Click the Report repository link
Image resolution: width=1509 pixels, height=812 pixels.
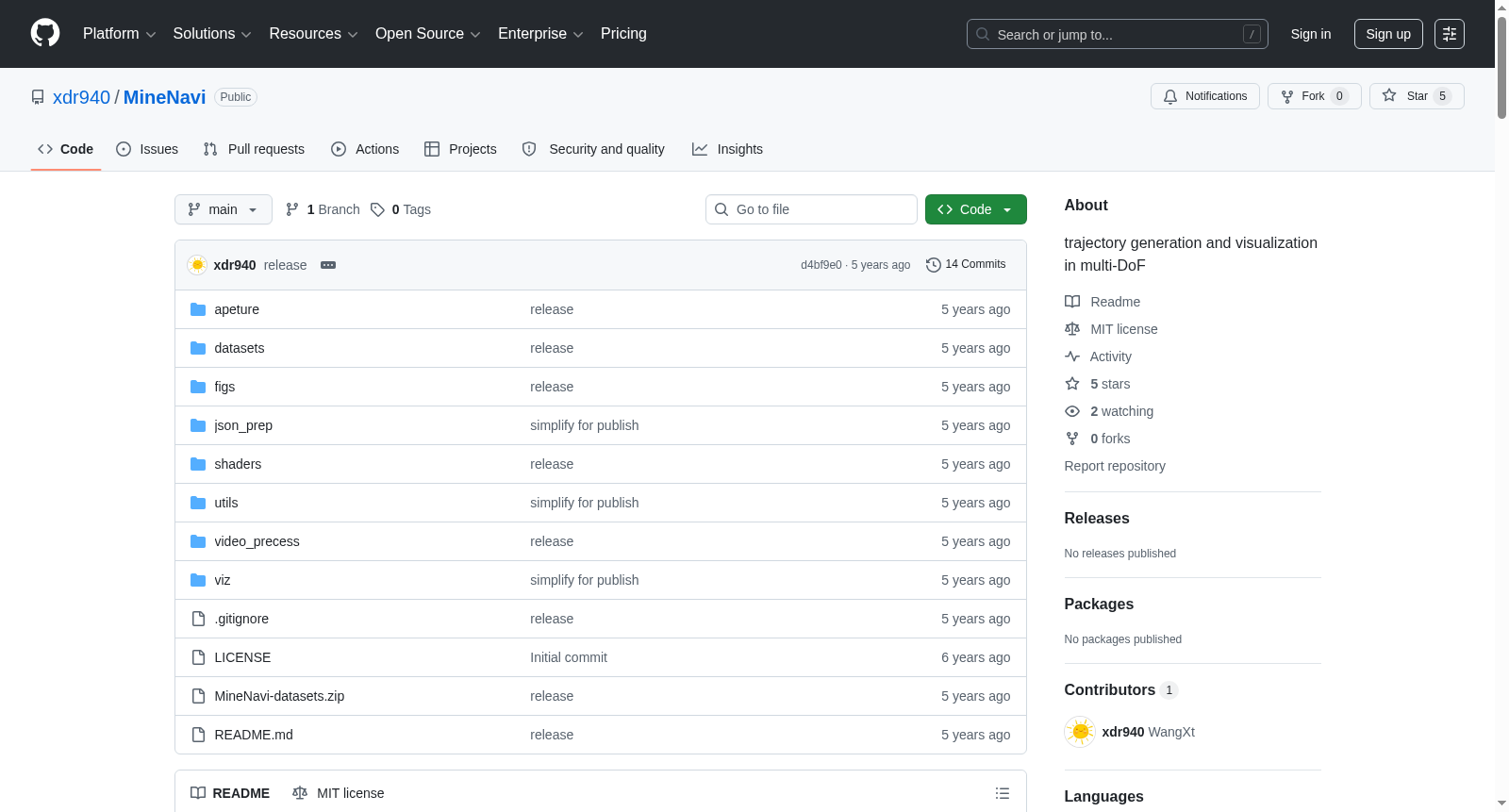(x=1115, y=466)
